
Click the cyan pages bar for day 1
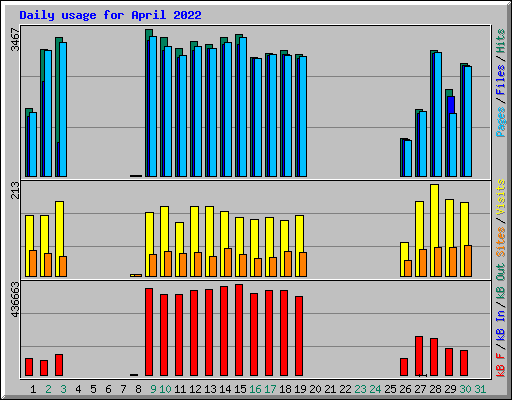[x=33, y=145]
